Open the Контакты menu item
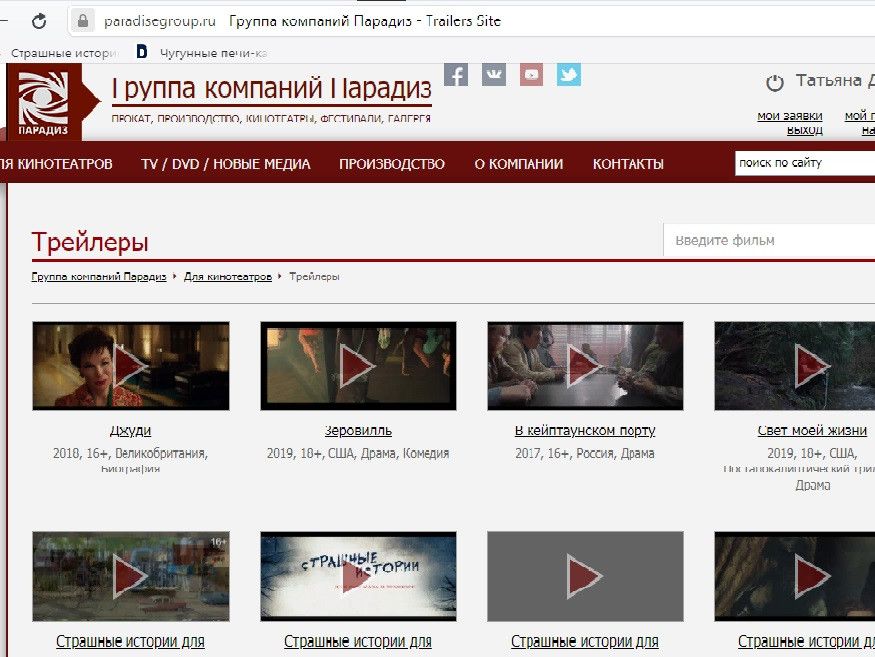 click(628, 164)
